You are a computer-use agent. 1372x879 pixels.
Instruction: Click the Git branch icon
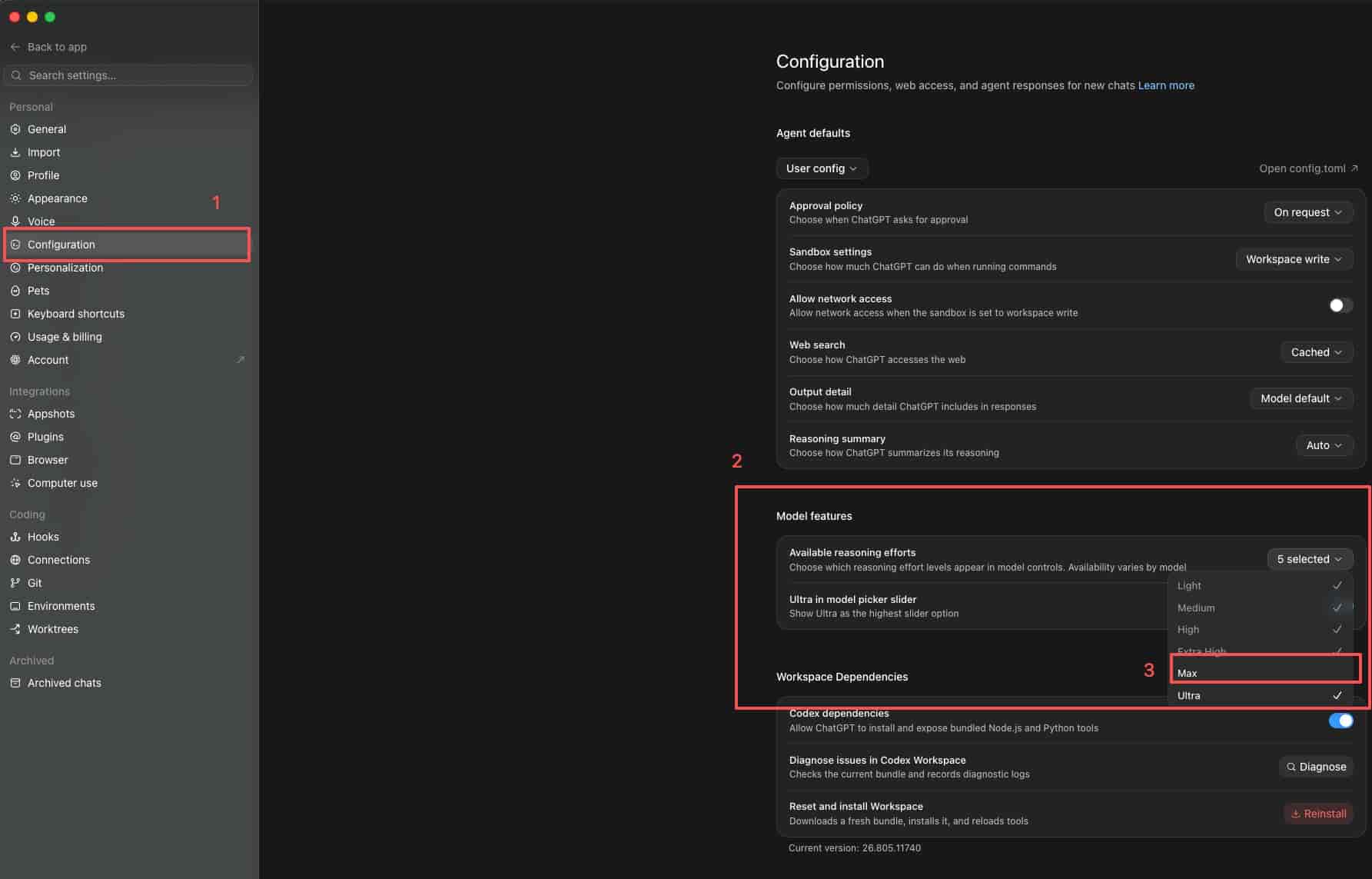click(x=15, y=583)
